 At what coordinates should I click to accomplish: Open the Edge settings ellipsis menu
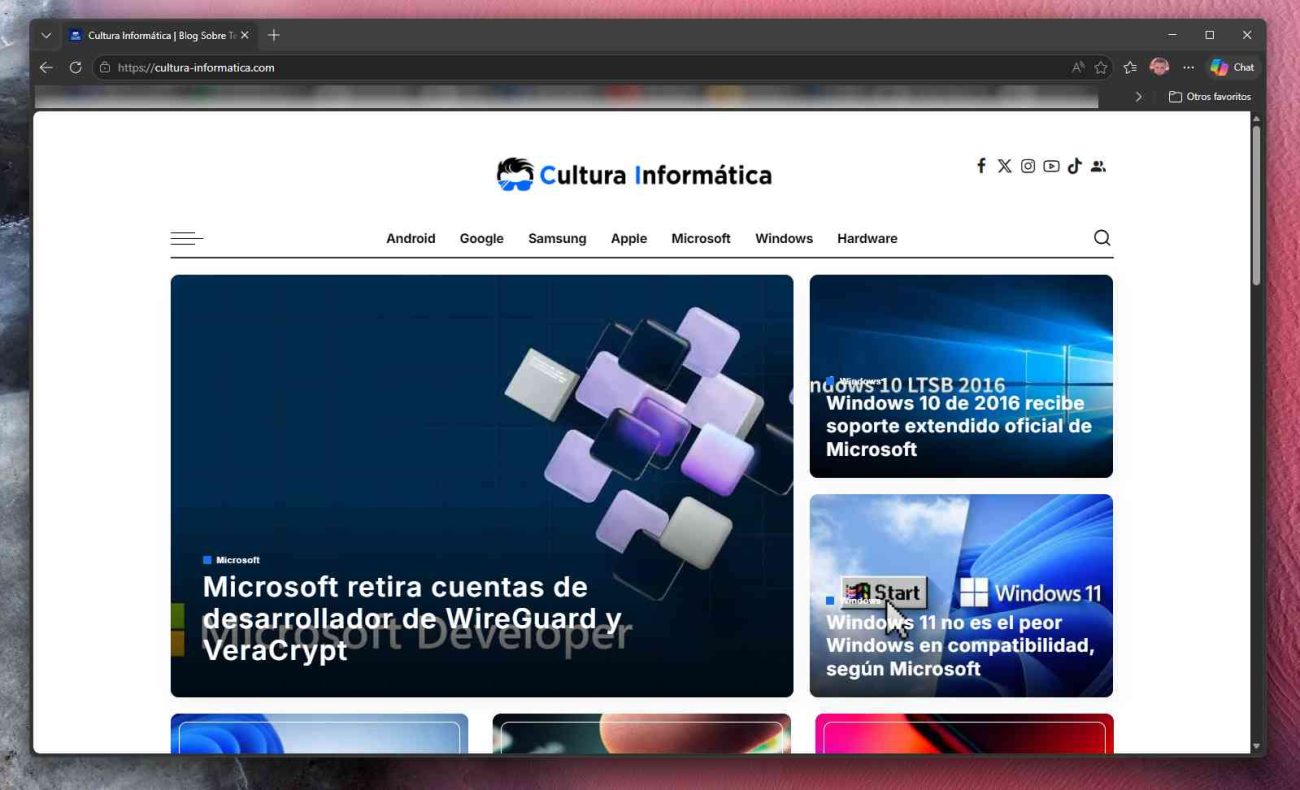pos(1188,67)
